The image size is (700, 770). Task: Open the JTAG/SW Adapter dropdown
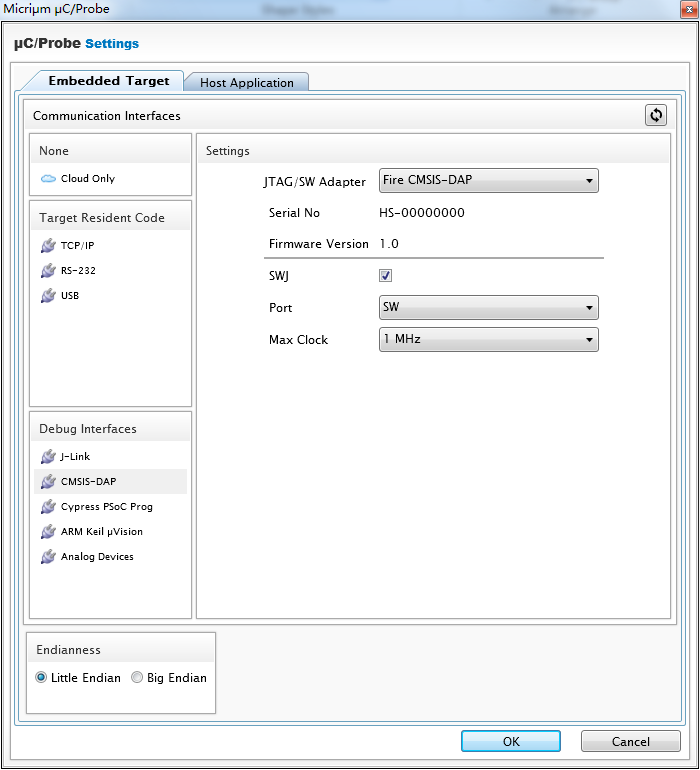click(x=489, y=181)
